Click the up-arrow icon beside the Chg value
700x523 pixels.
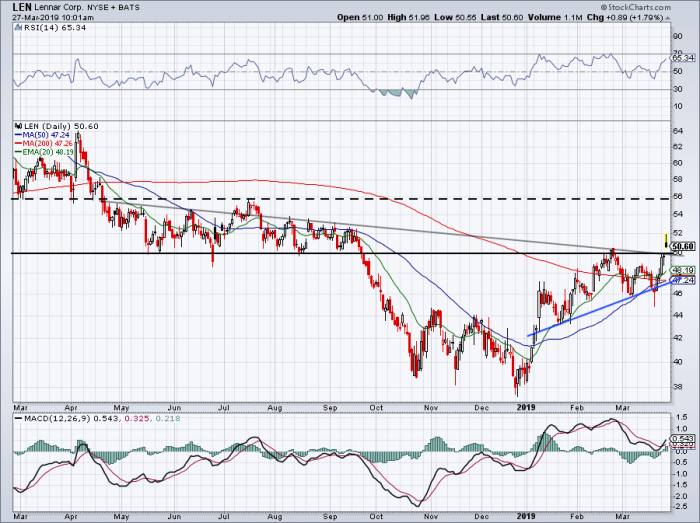point(667,18)
